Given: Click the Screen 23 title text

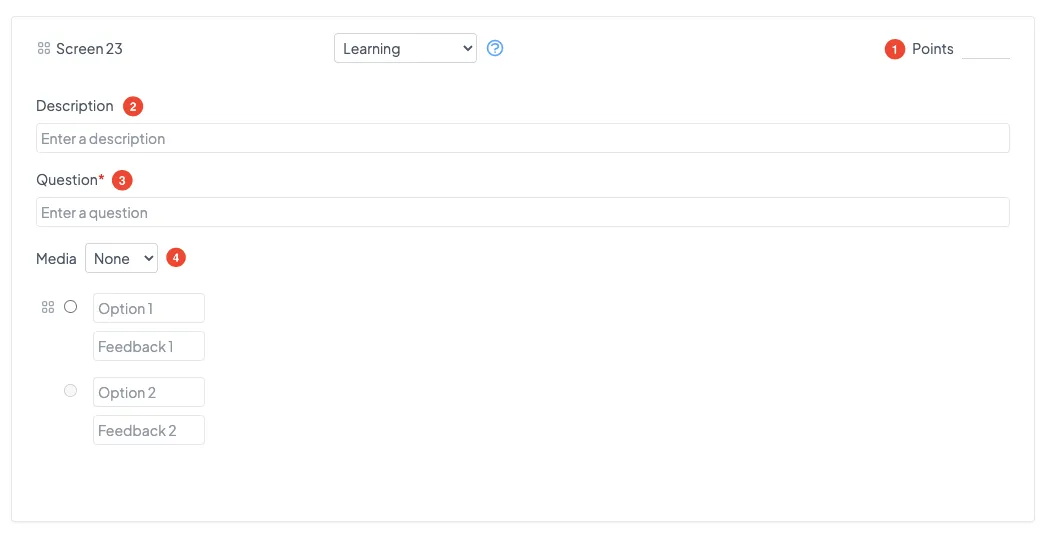Looking at the screenshot, I should (89, 49).
